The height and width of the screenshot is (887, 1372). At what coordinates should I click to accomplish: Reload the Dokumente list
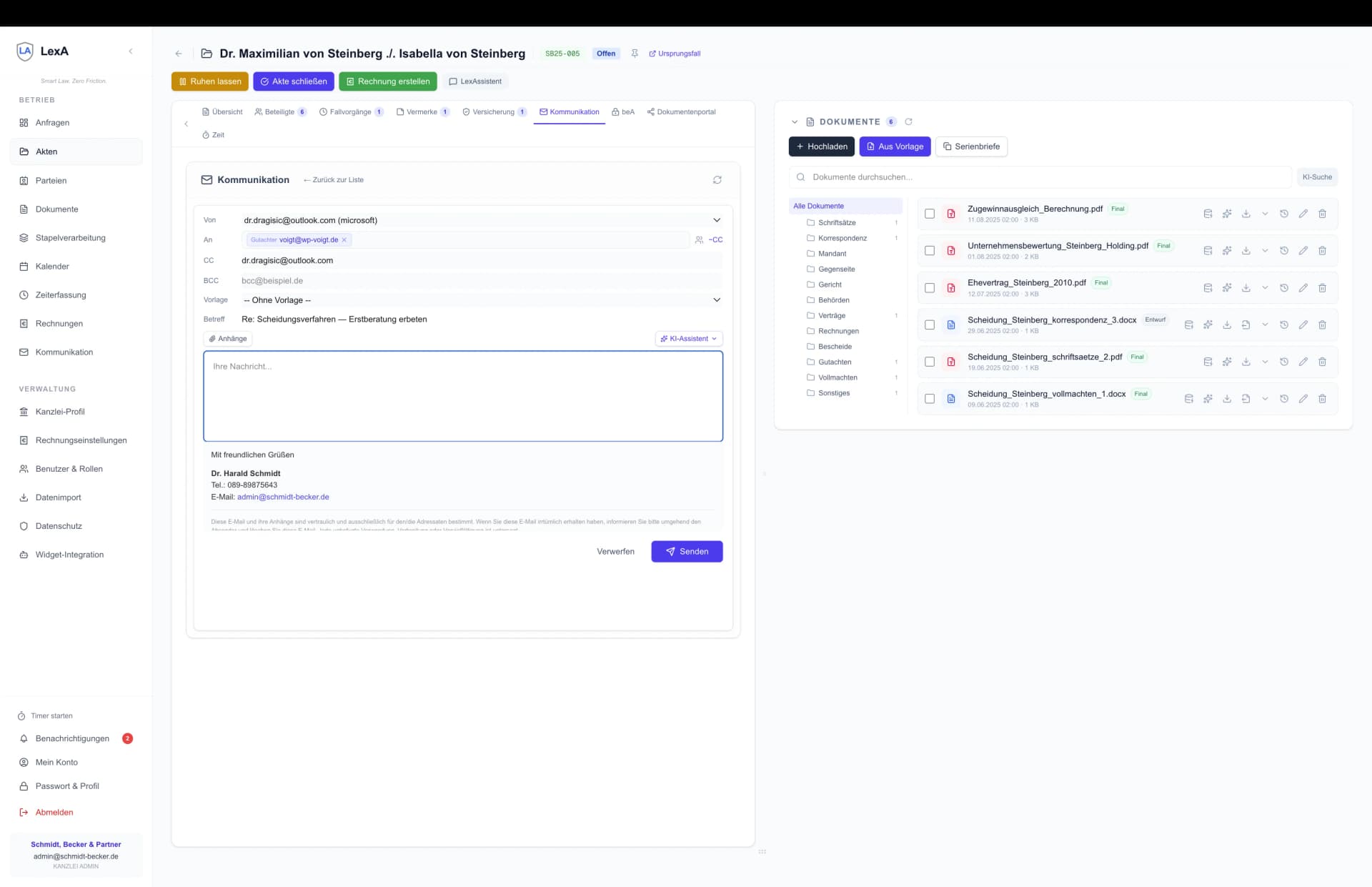point(908,122)
